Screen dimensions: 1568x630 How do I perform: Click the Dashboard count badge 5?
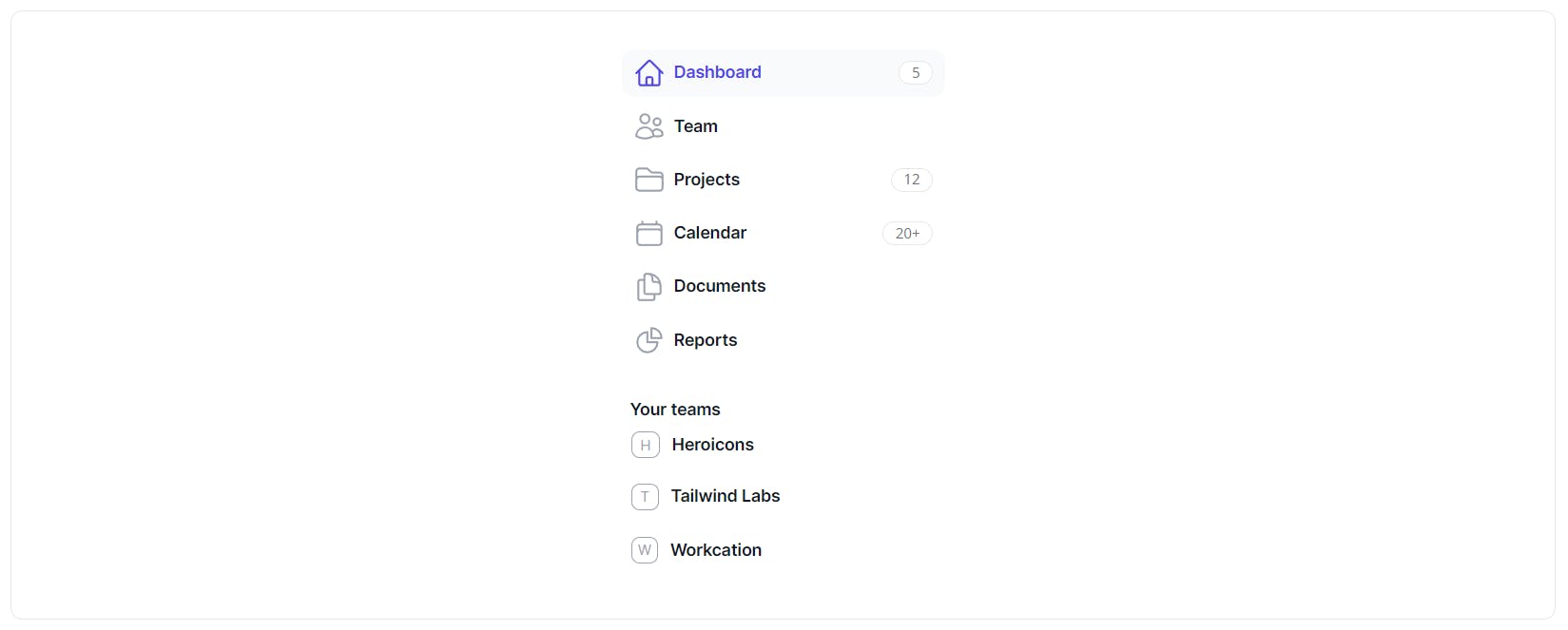coord(916,73)
